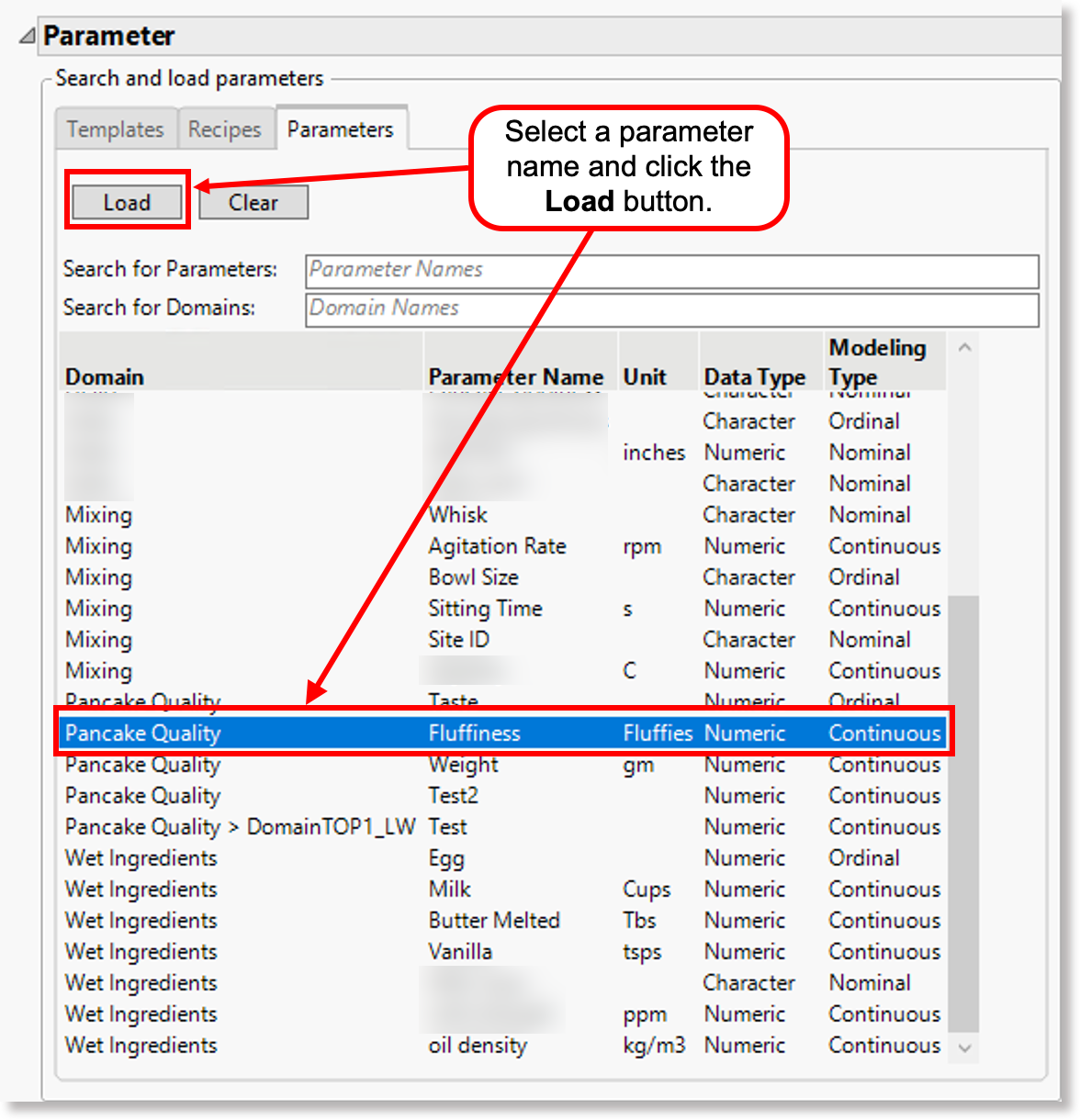Viewport: 1080px width, 1120px height.
Task: Select the Sitting Time parameter row
Action: [x=502, y=609]
